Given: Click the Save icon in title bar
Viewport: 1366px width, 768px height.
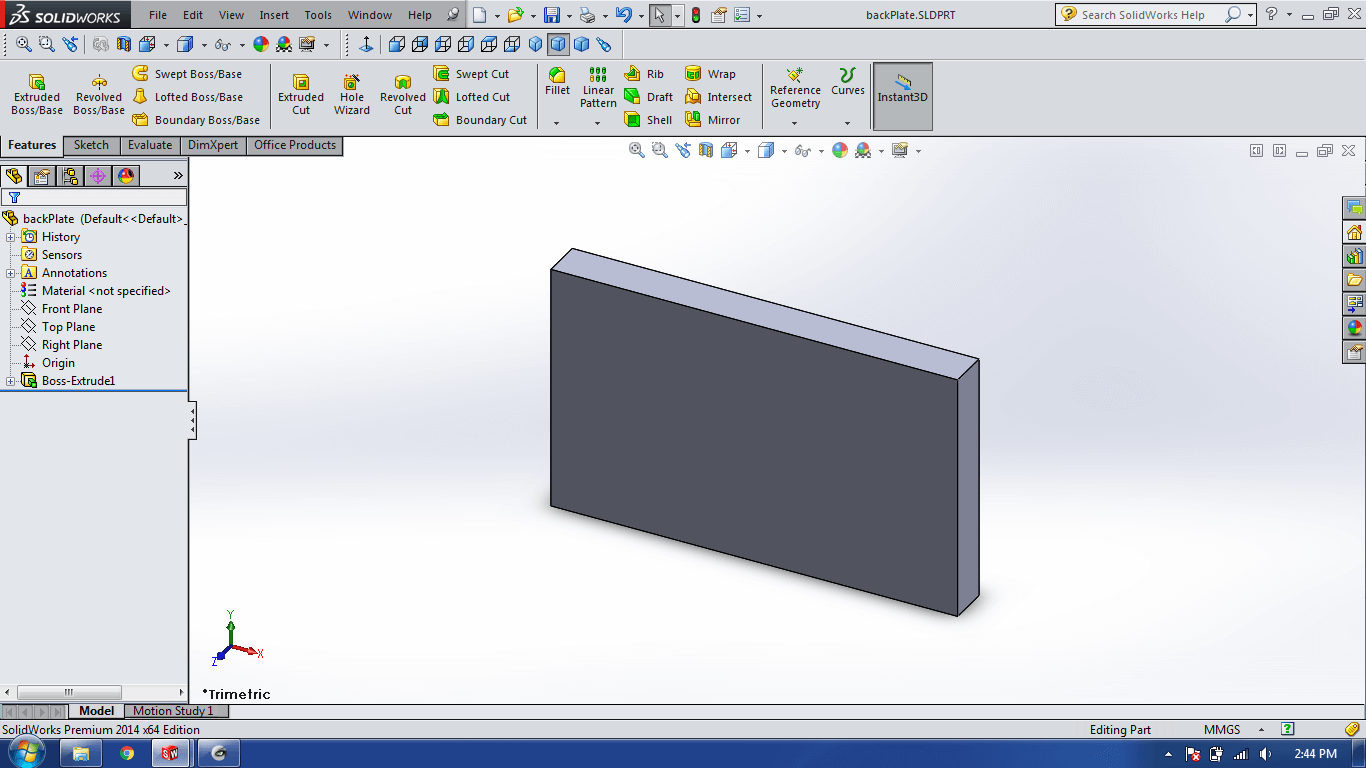Looking at the screenshot, I should pos(552,15).
